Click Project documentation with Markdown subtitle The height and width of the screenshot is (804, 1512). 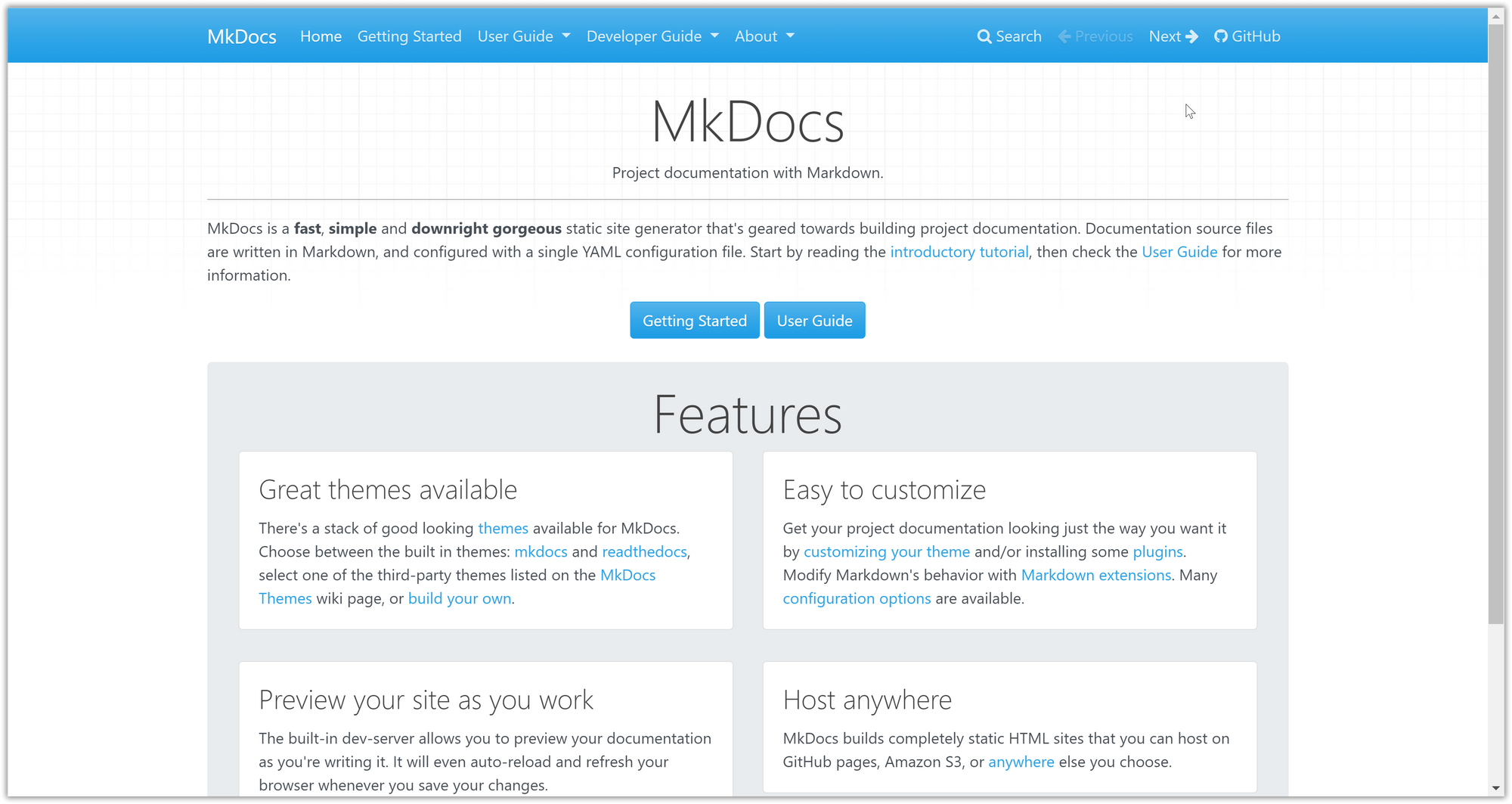pos(747,172)
